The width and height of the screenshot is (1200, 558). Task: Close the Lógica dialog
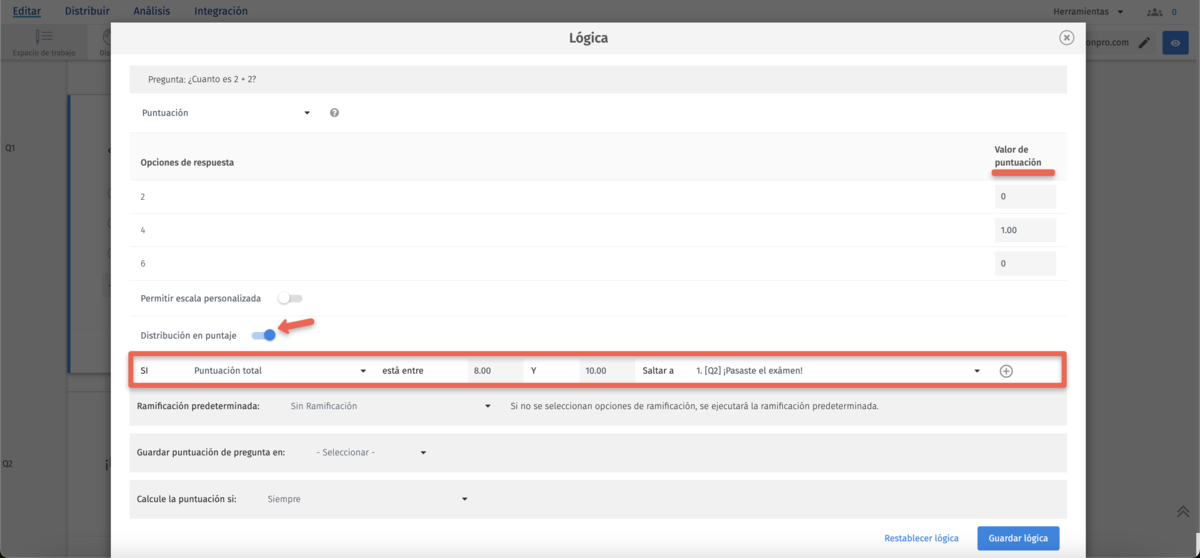(x=1066, y=38)
